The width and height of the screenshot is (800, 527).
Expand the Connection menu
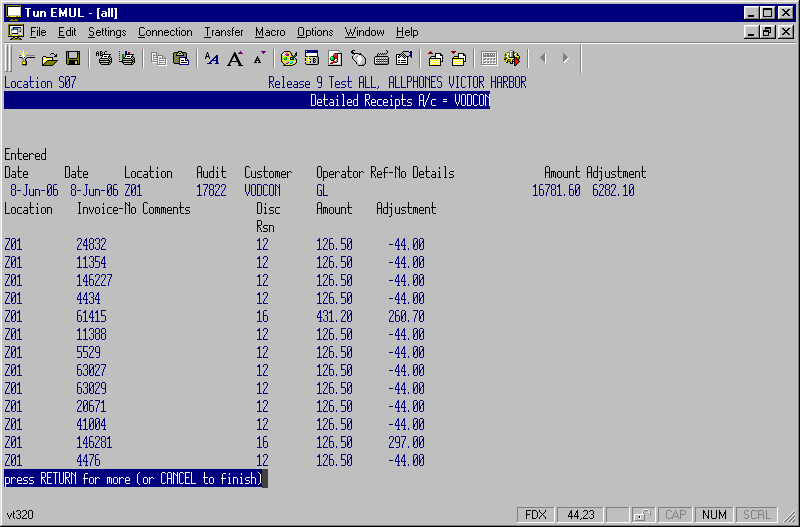click(165, 32)
